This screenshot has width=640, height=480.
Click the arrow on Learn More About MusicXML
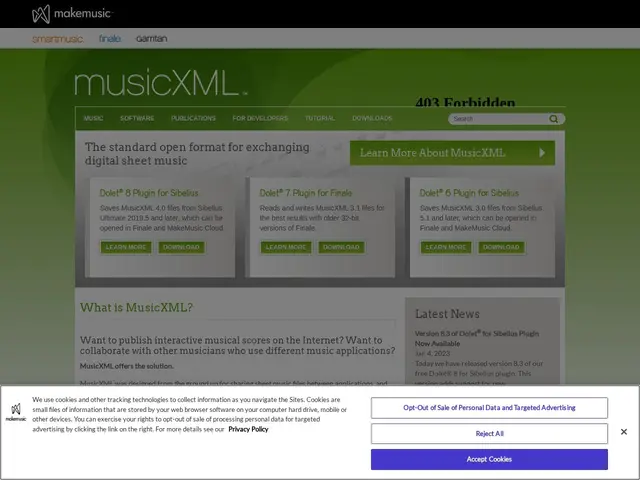[542, 153]
